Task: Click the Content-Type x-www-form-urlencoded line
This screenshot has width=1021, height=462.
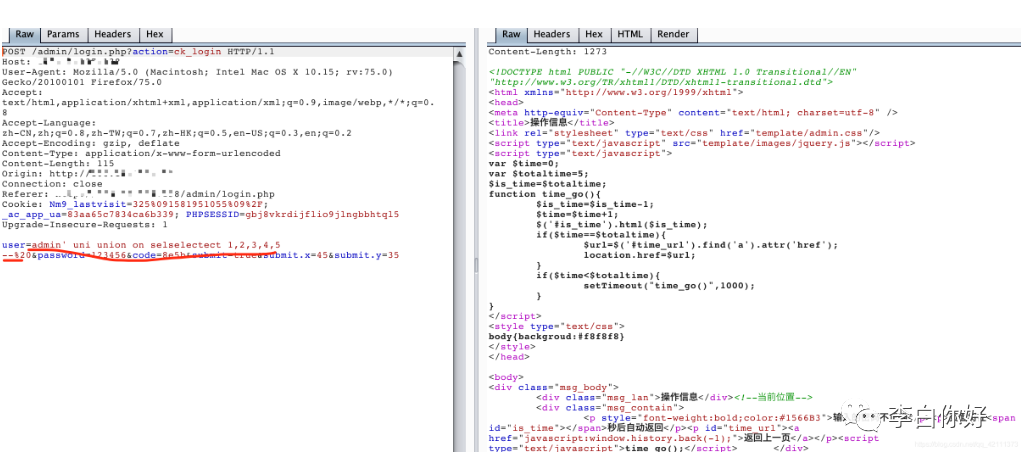Action: pyautogui.click(x=141, y=154)
